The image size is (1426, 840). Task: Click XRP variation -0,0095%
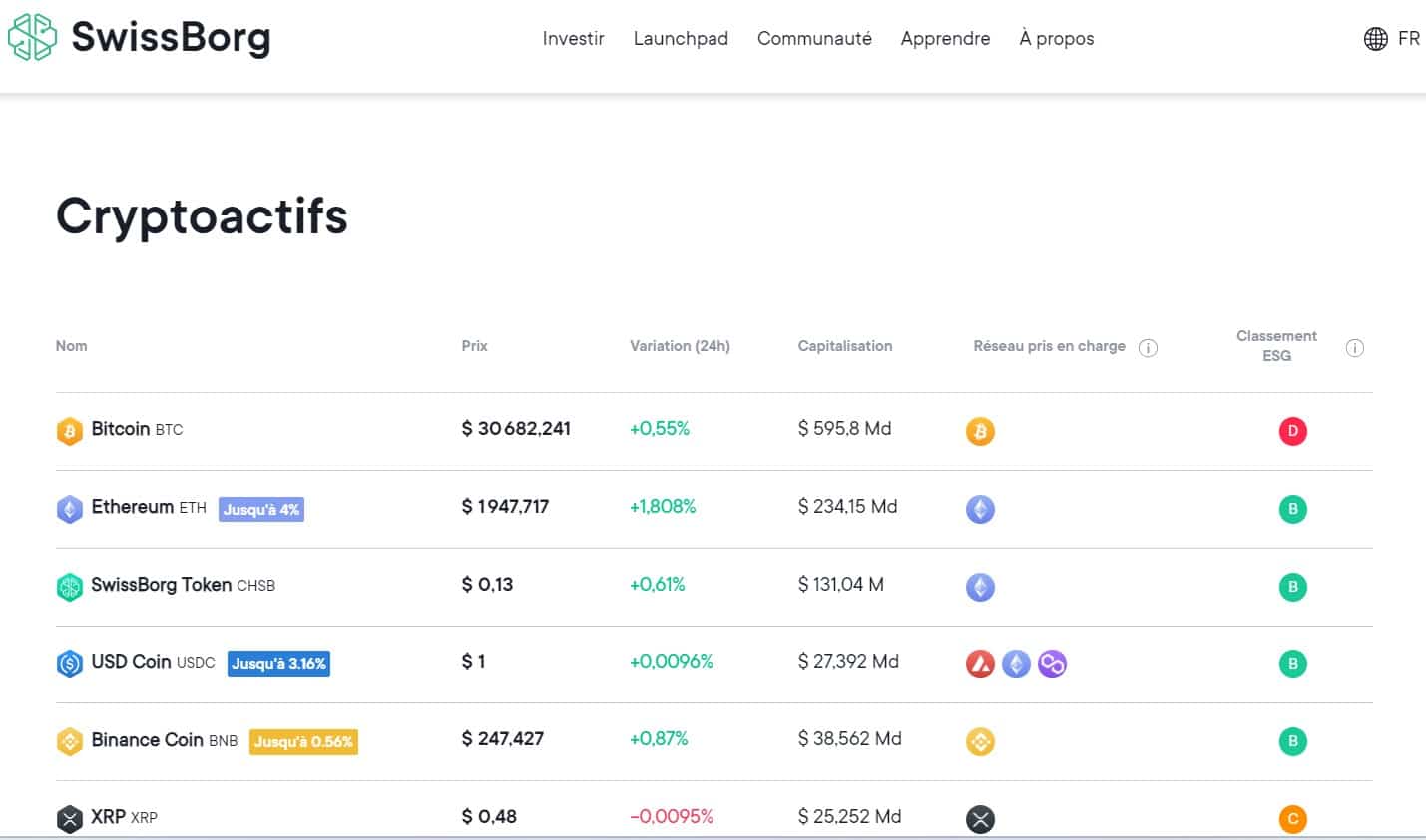coord(672,817)
